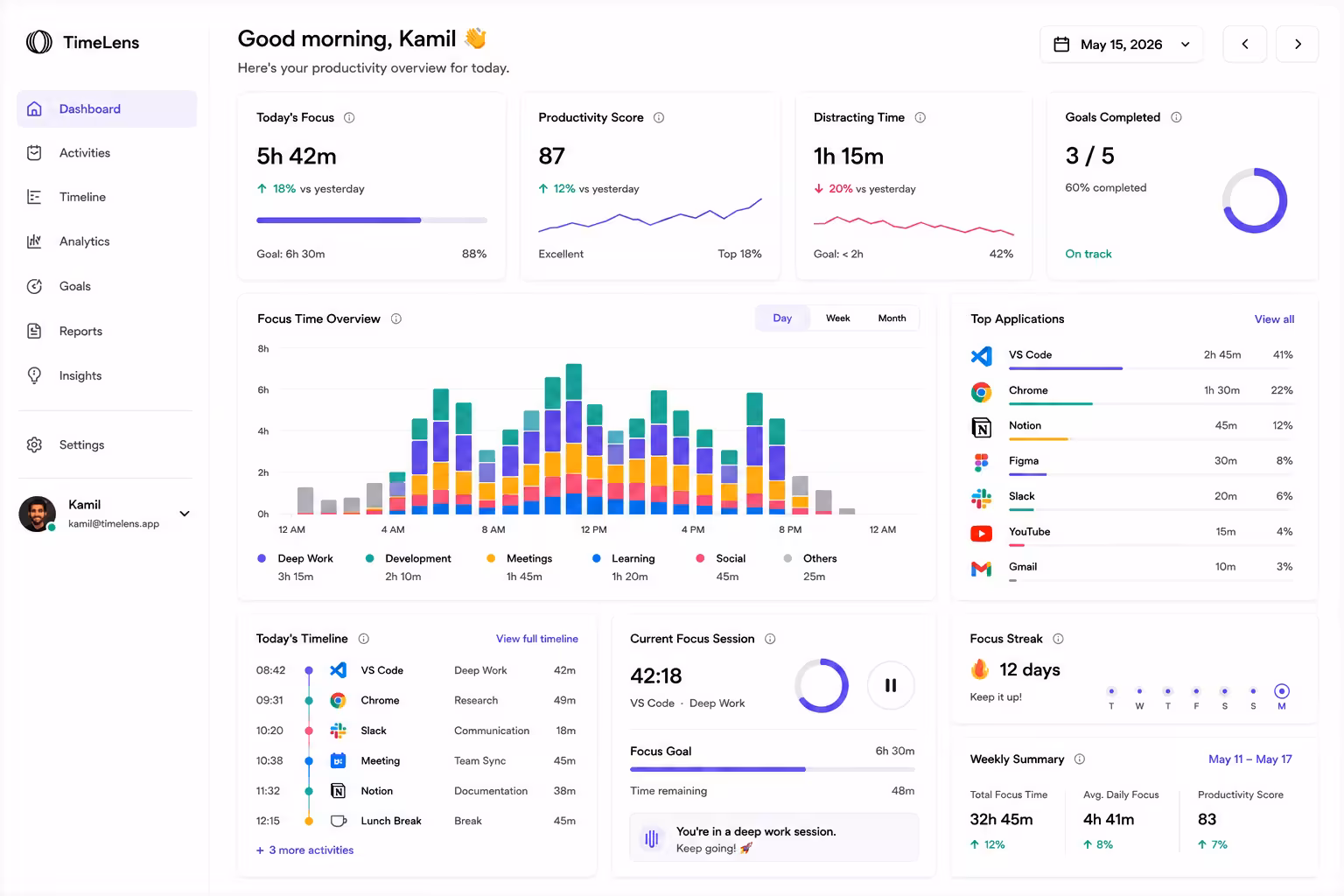
Task: Click the info icon beside Today's Timeline
Action: [x=364, y=639]
